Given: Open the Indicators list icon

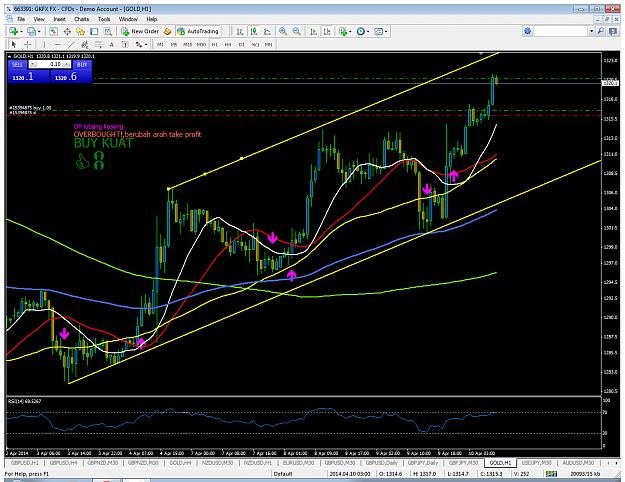Looking at the screenshot, I should click(342, 31).
